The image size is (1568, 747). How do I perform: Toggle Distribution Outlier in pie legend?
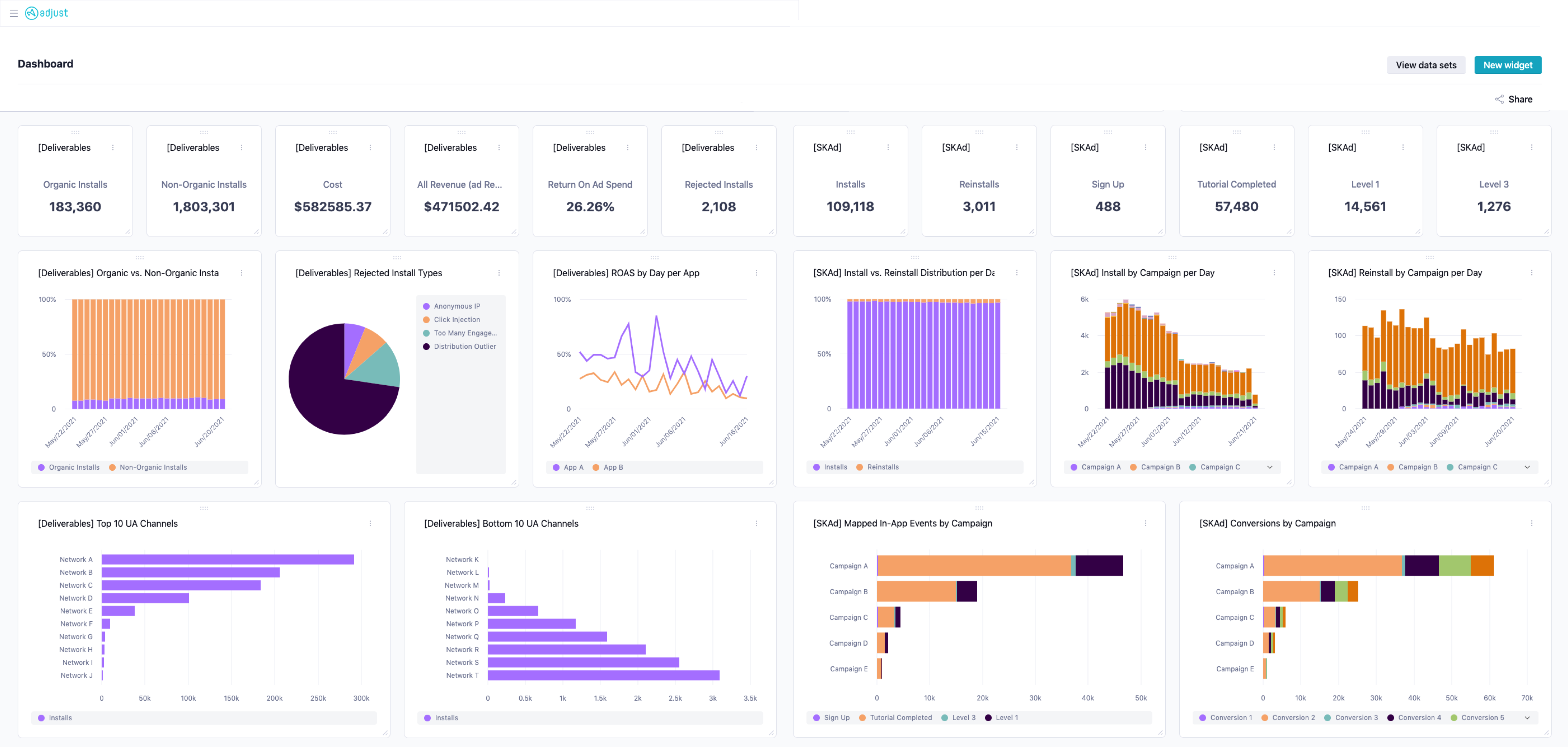coord(460,346)
